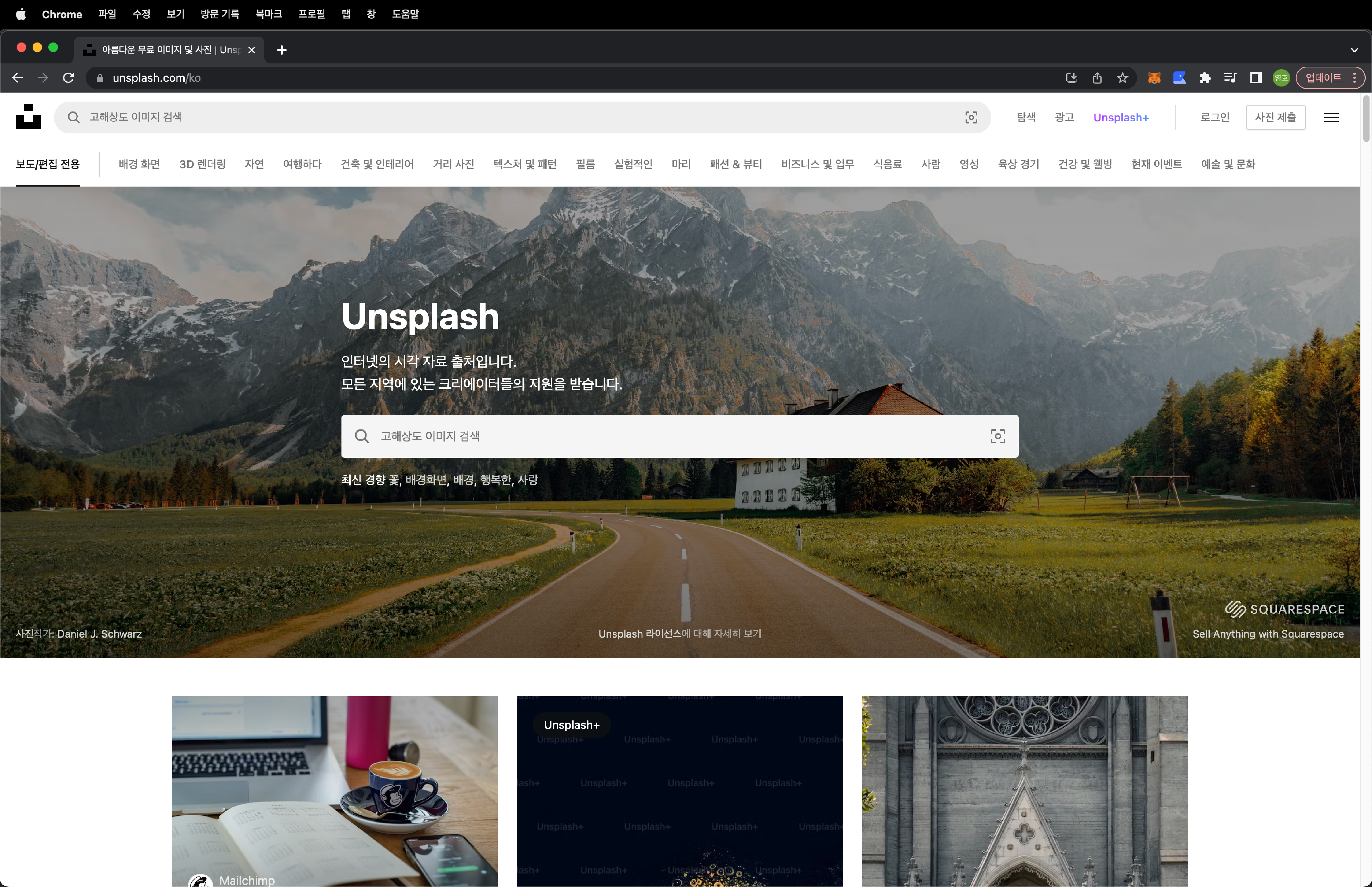This screenshot has height=887, width=1372.
Task: Open the hamburger menu in the header
Action: [x=1331, y=118]
